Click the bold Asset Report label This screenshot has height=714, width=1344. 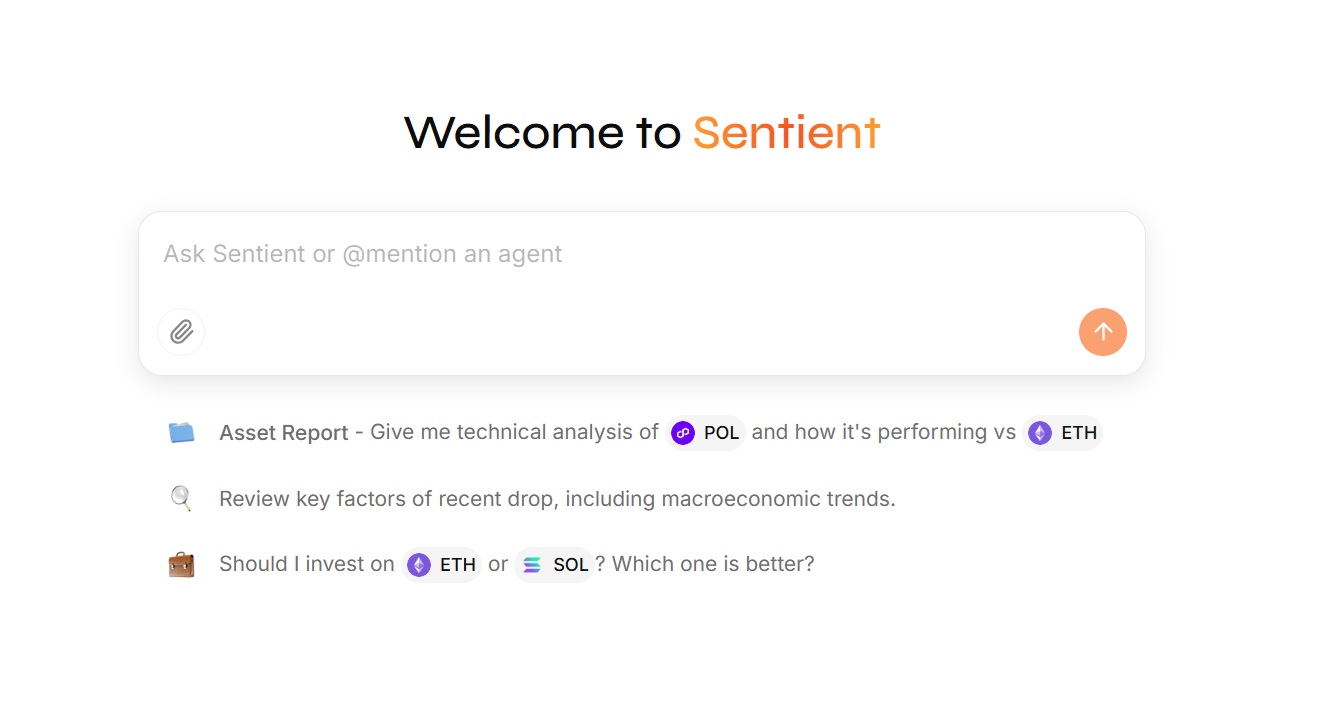pyautogui.click(x=284, y=433)
